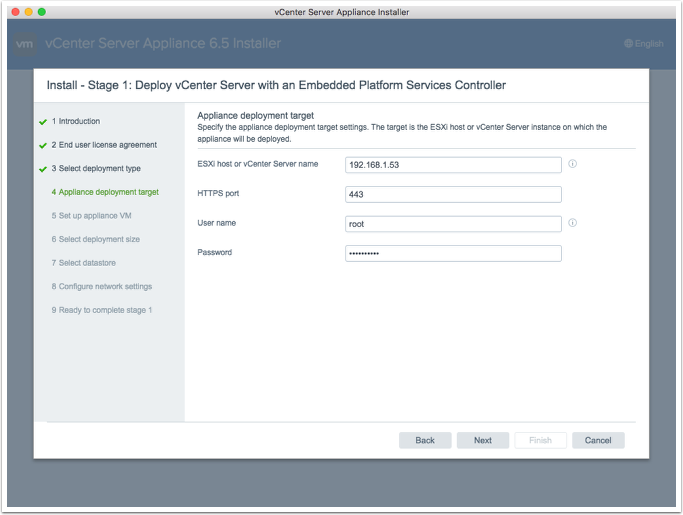Click checkmark beside Select deployment type
683x515 pixels.
[43, 169]
